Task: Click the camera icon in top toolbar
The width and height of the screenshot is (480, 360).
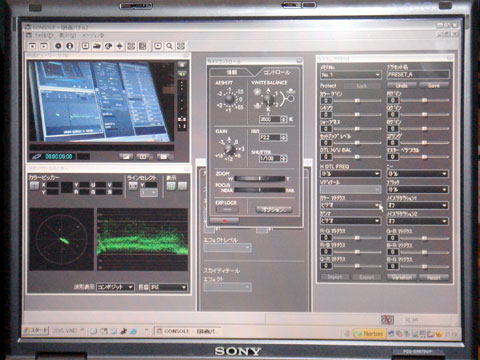Action: (97, 46)
